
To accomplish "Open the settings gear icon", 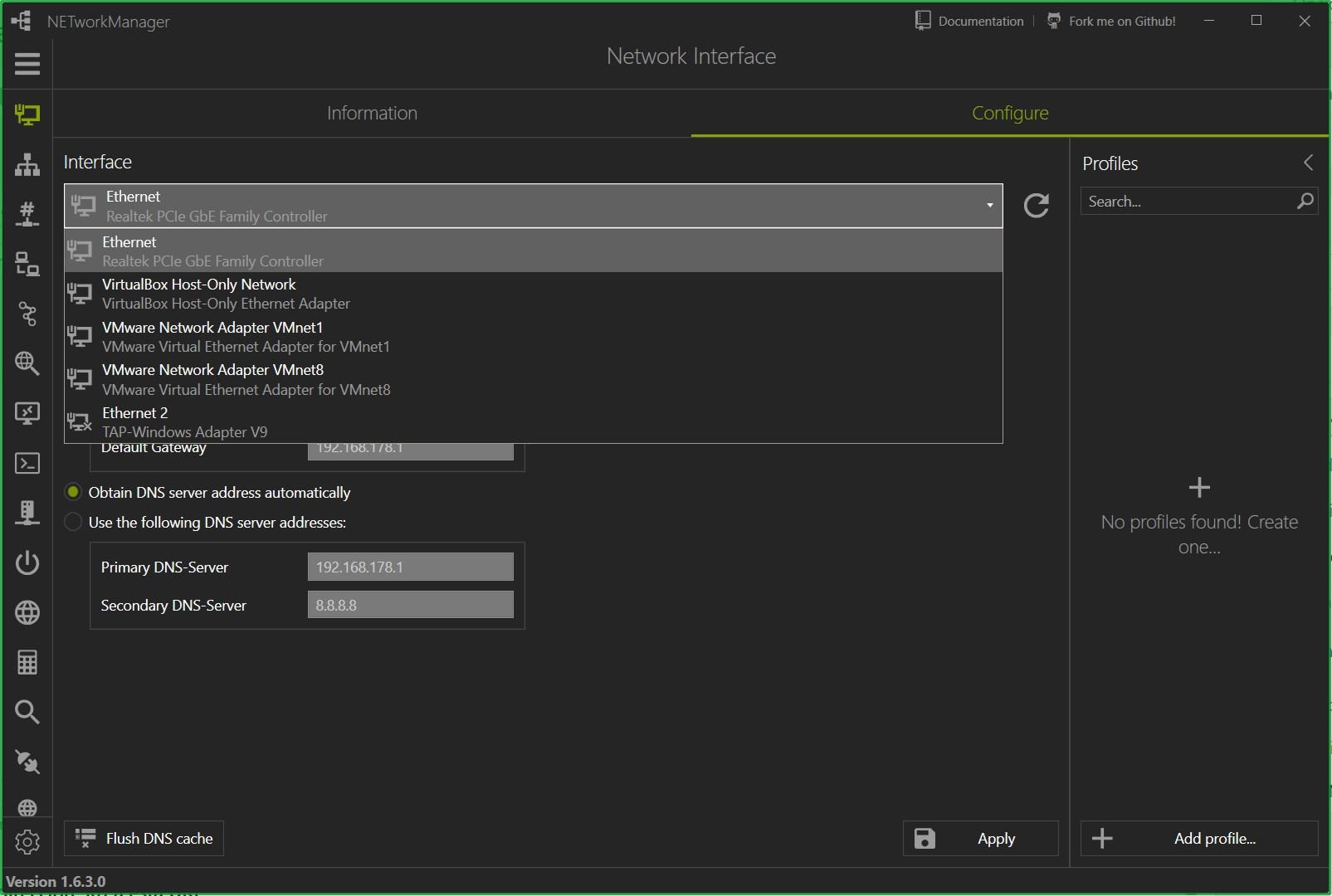I will coord(27,841).
